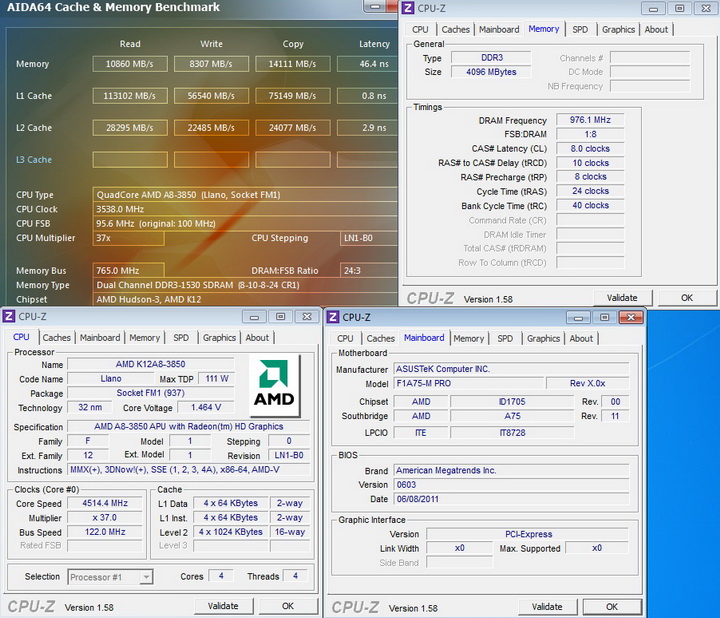Click Validate in the Mainboard window

(547, 607)
